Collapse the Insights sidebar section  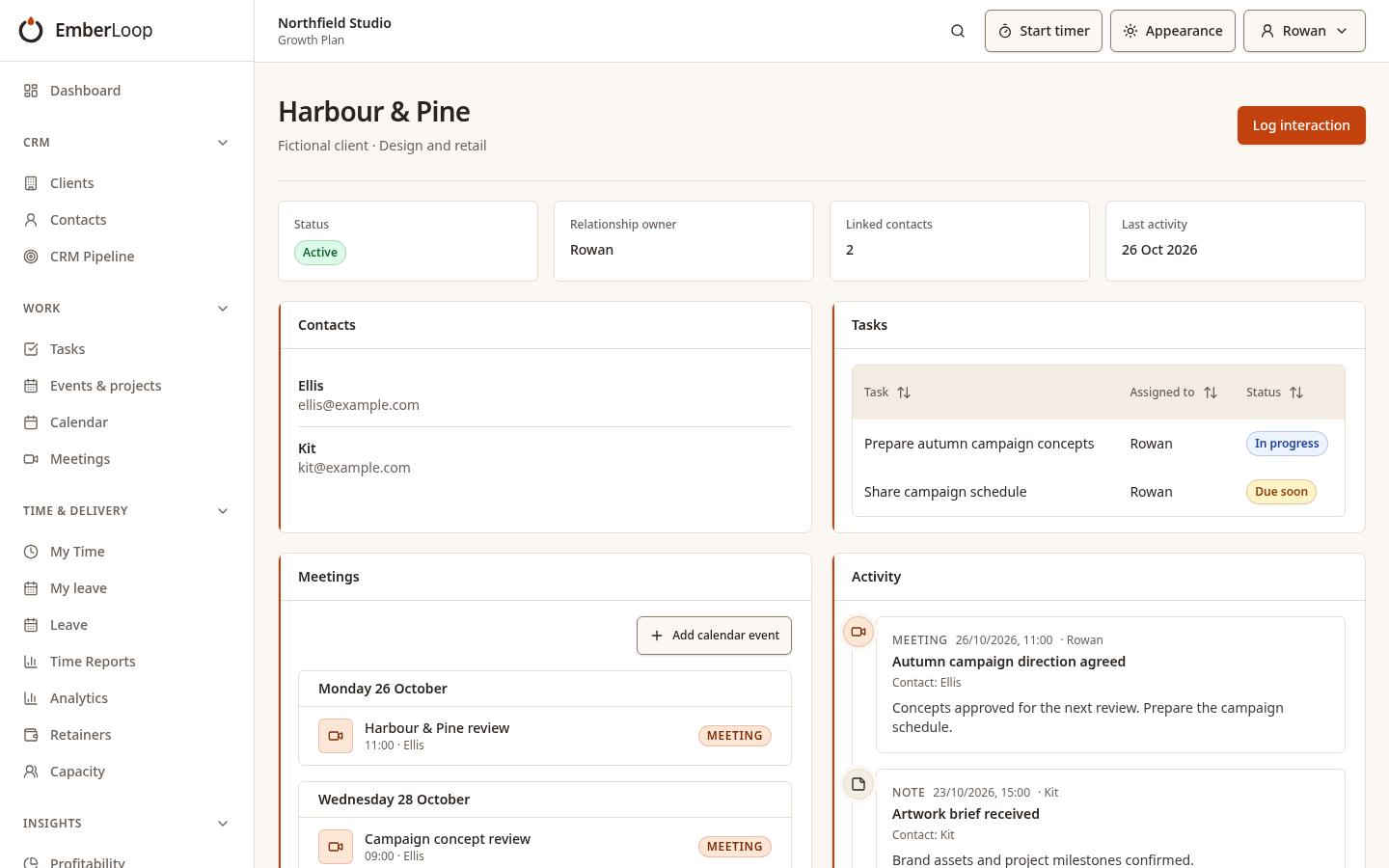pos(223,824)
